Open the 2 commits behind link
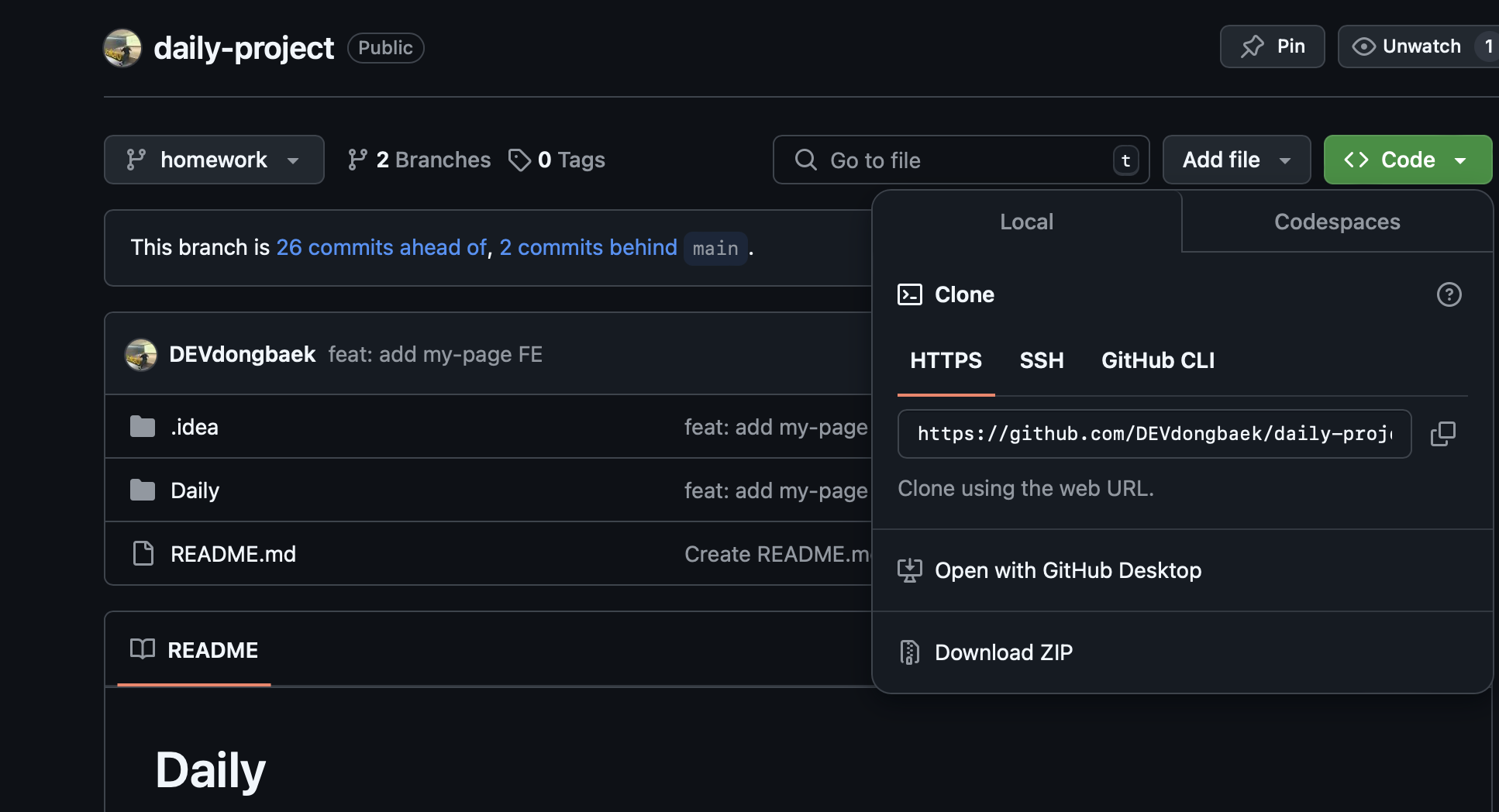The height and width of the screenshot is (812, 1499). point(588,247)
